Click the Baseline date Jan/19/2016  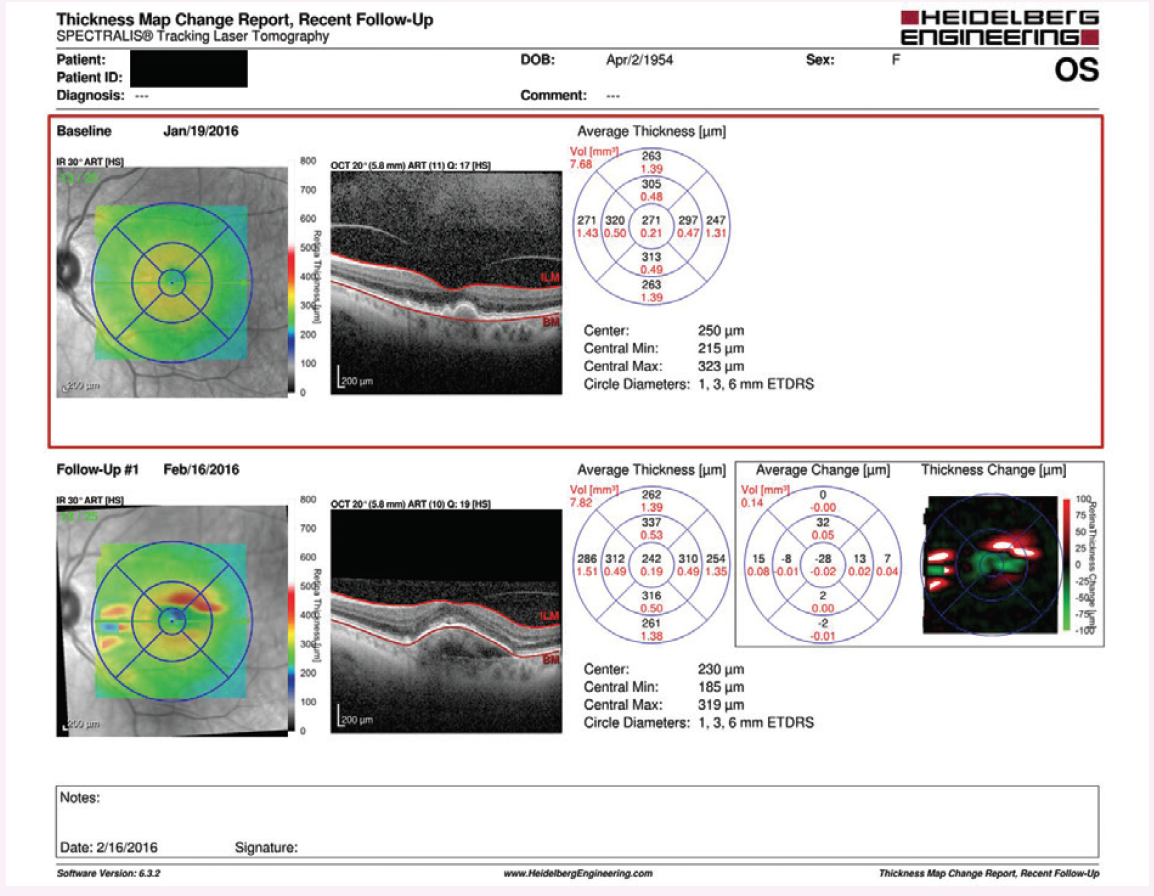point(201,131)
